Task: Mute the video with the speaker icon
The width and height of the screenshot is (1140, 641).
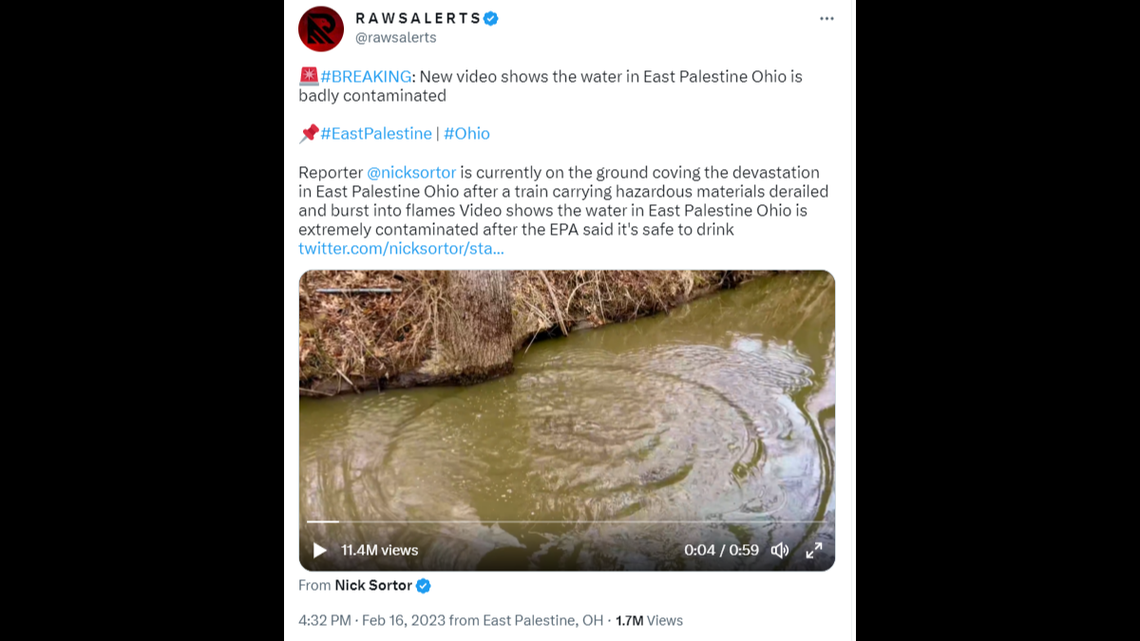Action: [x=779, y=550]
